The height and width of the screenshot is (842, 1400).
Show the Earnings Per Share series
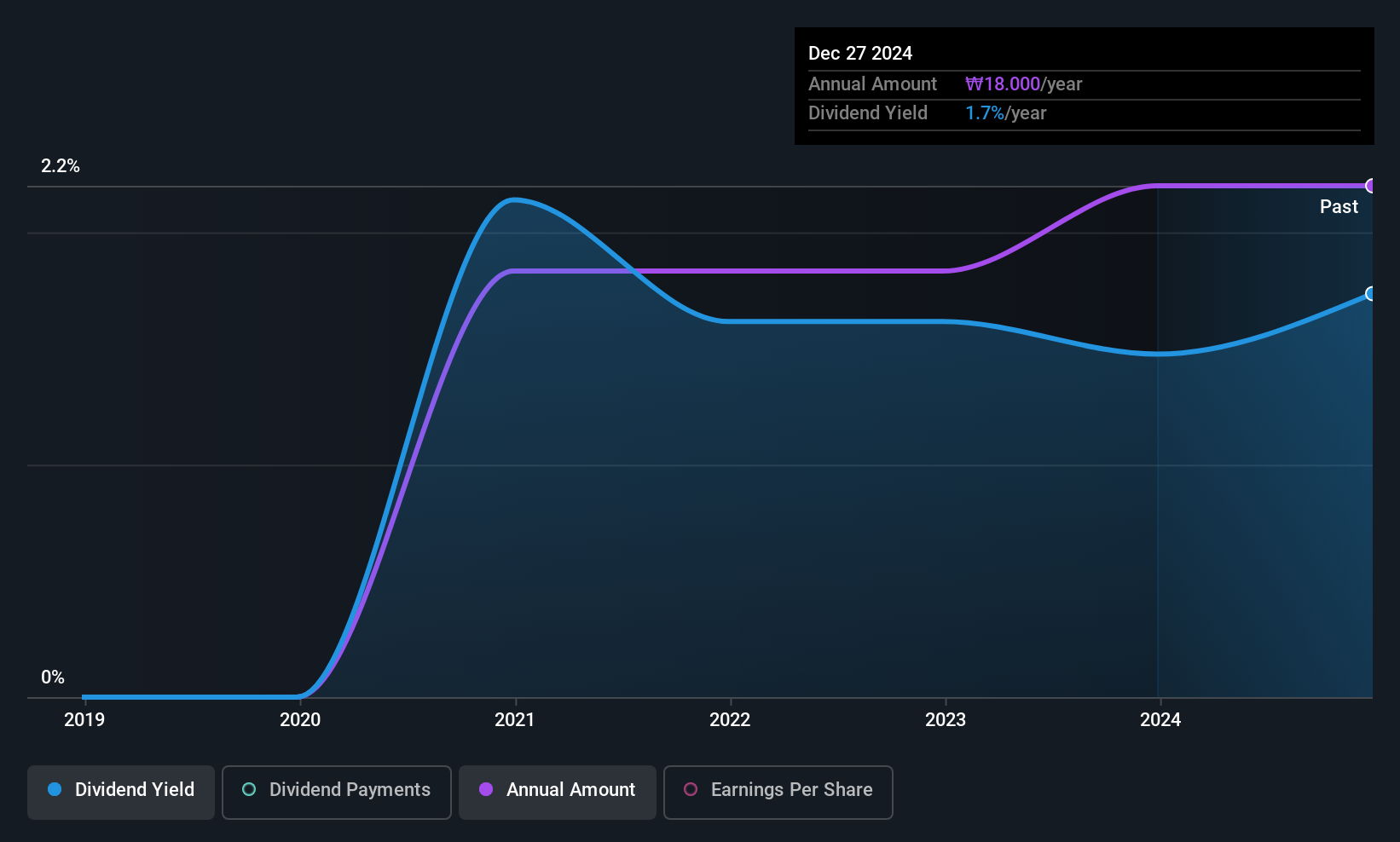click(778, 792)
